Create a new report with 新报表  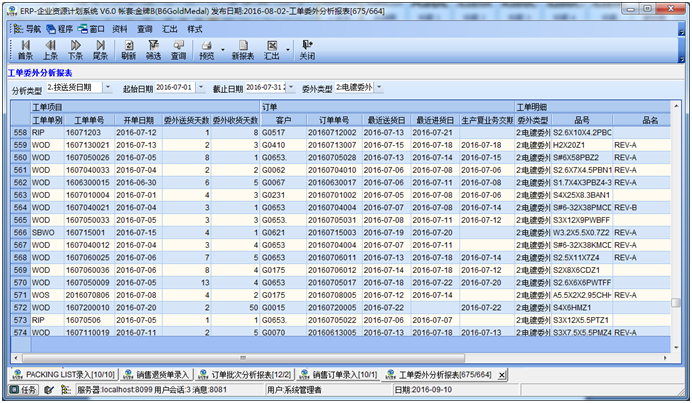click(243, 50)
